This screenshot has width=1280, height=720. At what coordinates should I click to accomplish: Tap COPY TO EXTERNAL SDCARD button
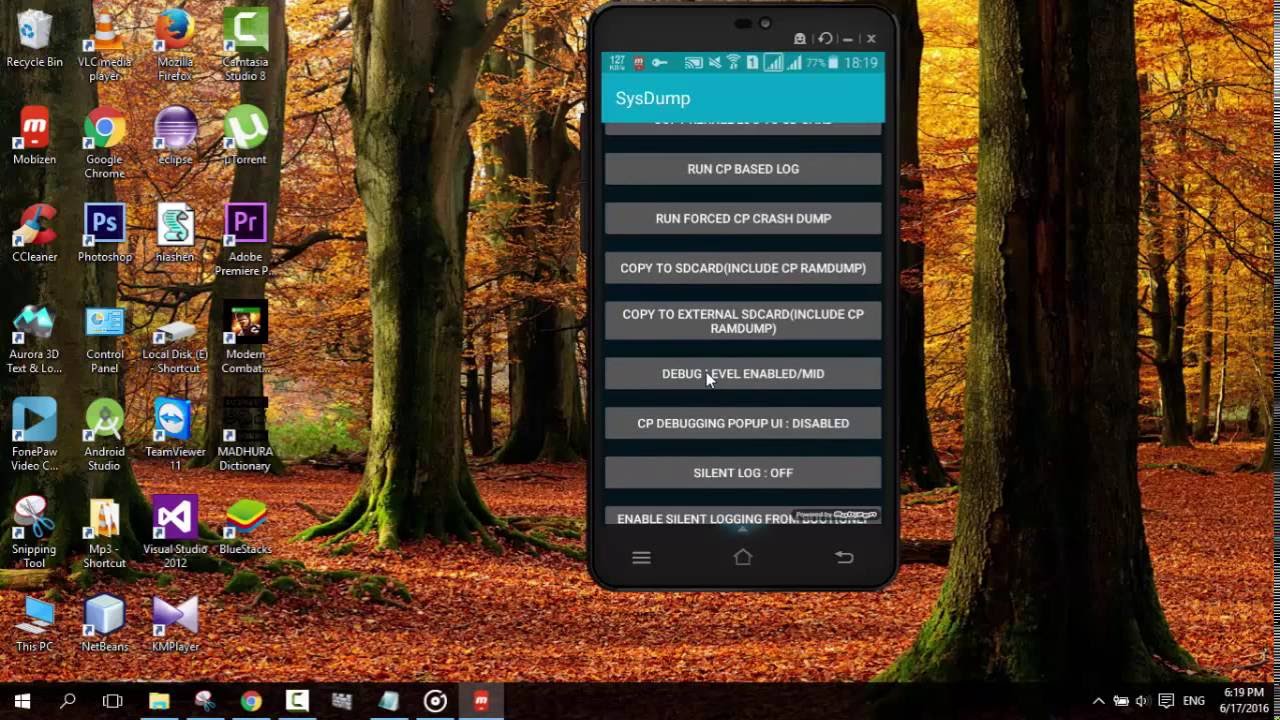click(743, 321)
